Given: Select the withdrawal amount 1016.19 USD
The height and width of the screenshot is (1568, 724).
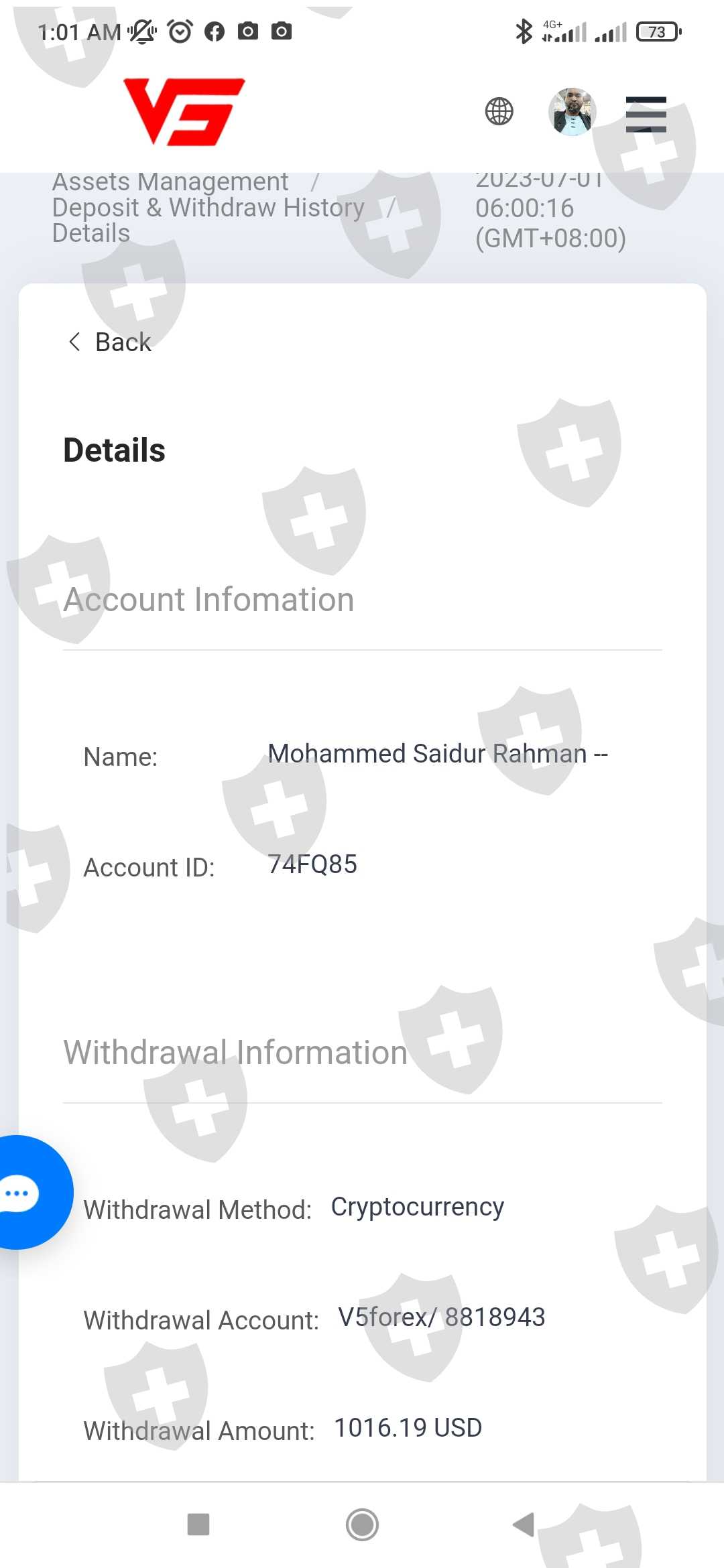Looking at the screenshot, I should click(408, 1428).
